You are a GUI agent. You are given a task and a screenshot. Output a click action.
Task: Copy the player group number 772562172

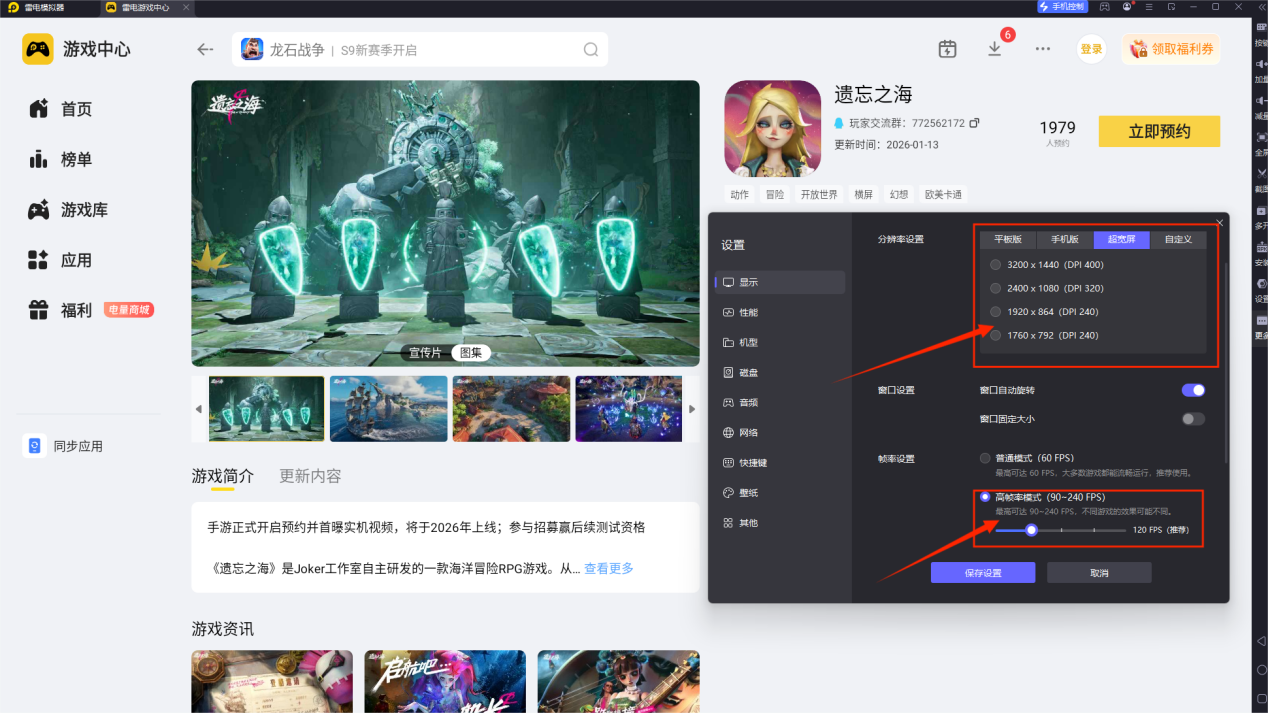(974, 123)
